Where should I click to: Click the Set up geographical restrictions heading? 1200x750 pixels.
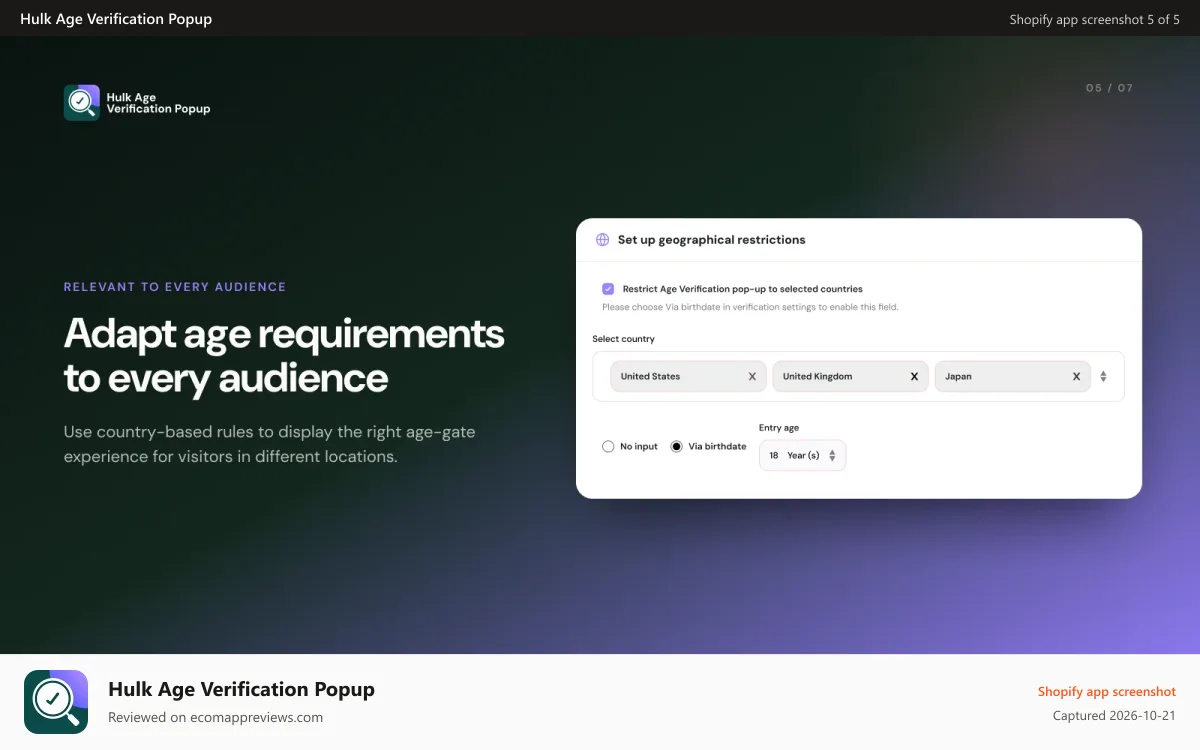pyautogui.click(x=711, y=240)
